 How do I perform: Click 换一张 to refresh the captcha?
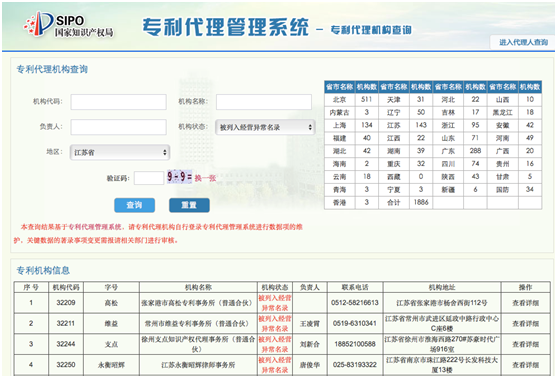pyautogui.click(x=205, y=178)
